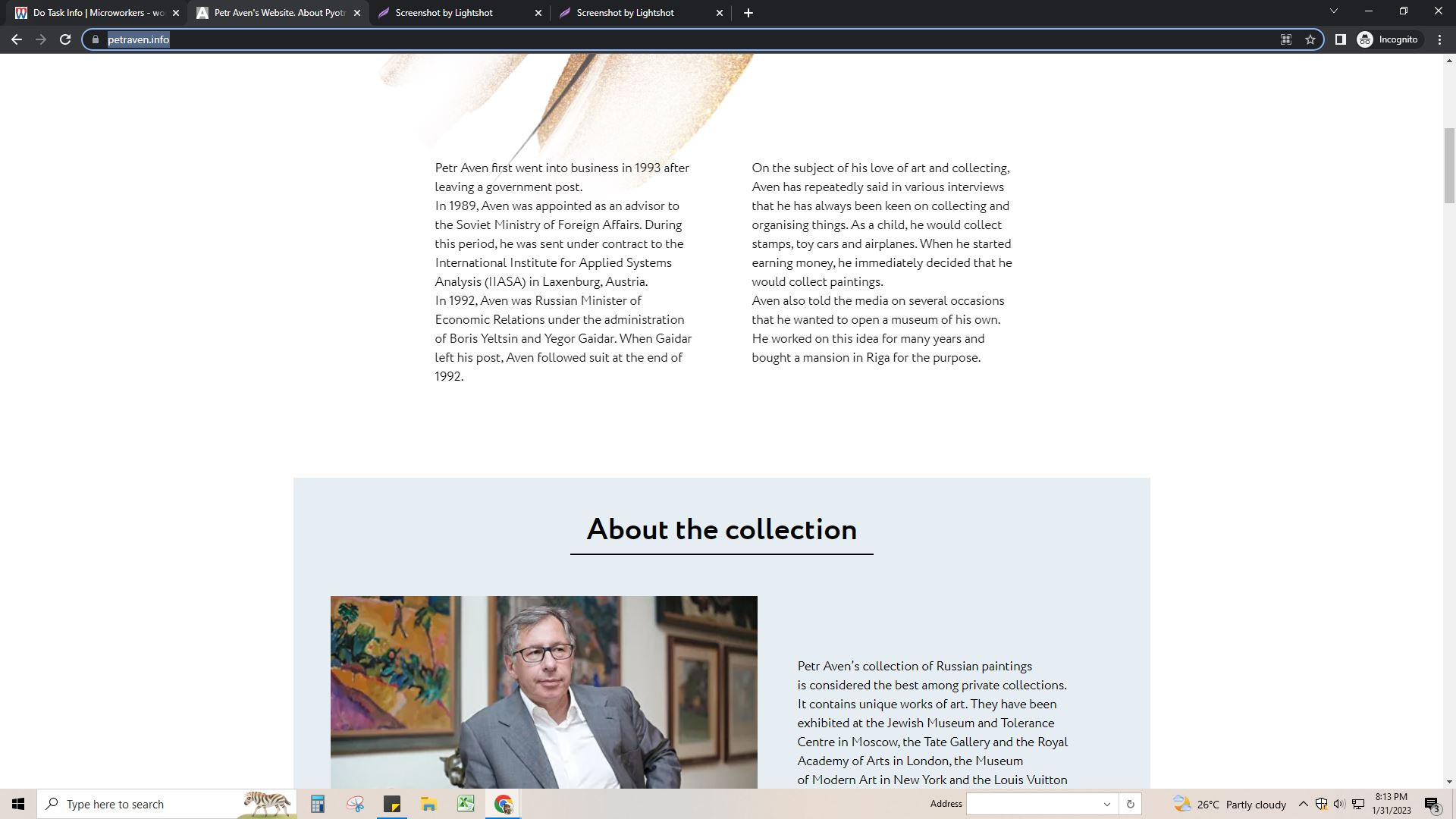Click the page vertical scrollbar thumb
Image resolution: width=1456 pixels, height=819 pixels.
coord(1449,165)
